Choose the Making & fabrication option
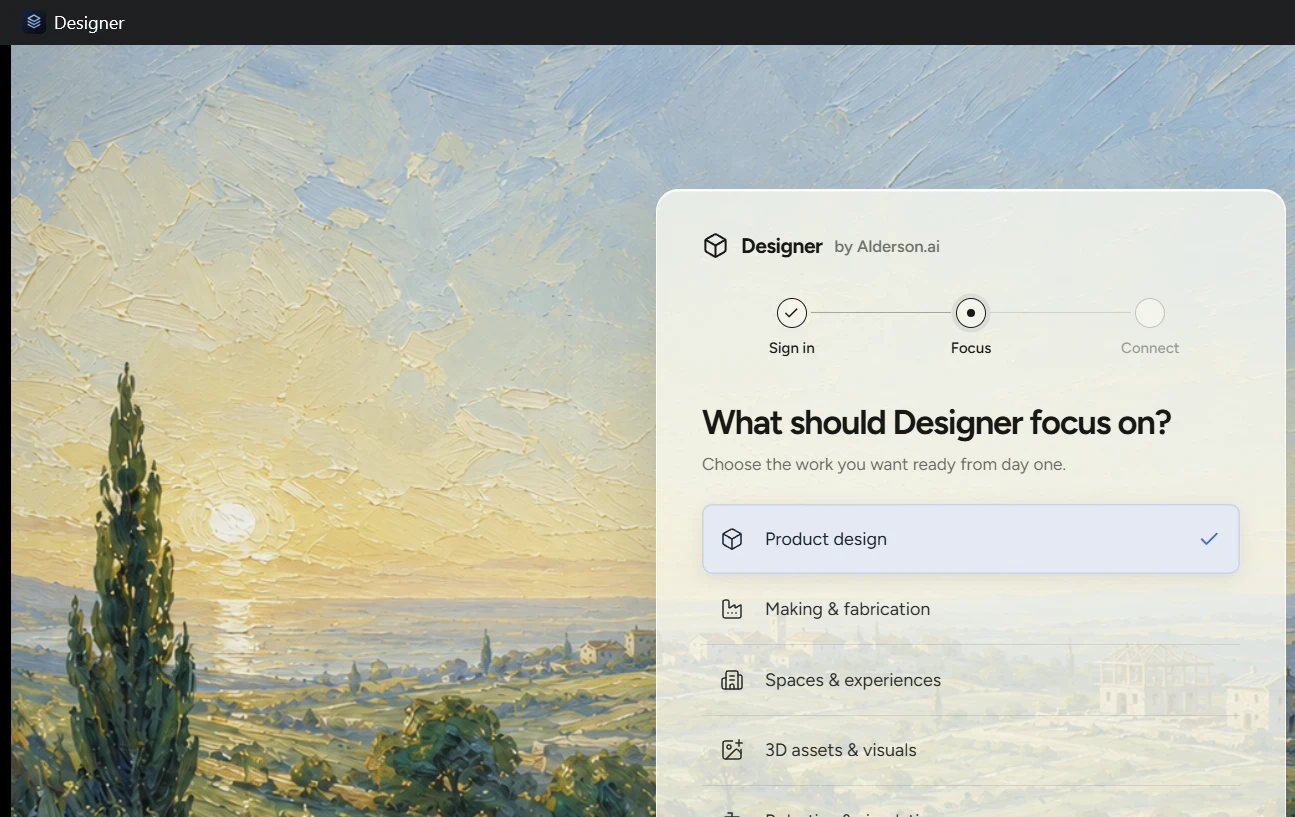Image resolution: width=1295 pixels, height=817 pixels. [970, 609]
